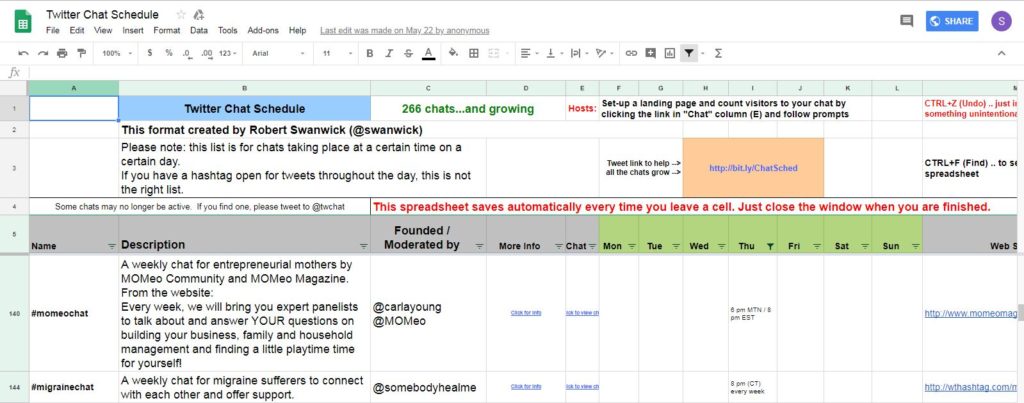Open the Help menu
The height and width of the screenshot is (403, 1024).
[x=297, y=30]
